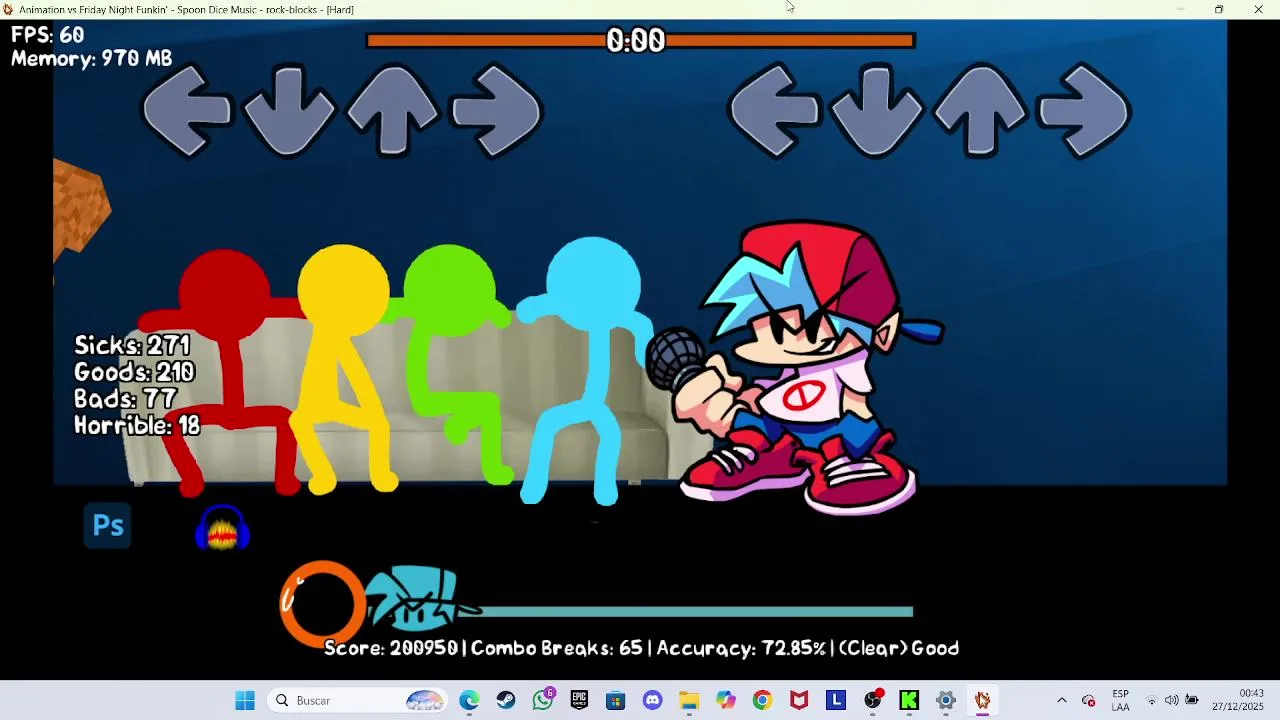Click the player's down arrow receptor
This screenshot has height=720, width=1280.
(877, 111)
